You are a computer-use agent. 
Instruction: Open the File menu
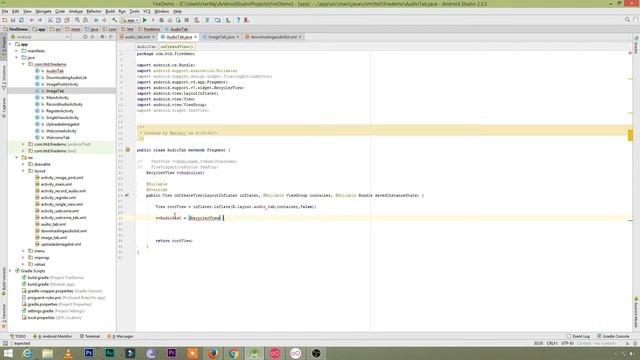click(x=5, y=11)
